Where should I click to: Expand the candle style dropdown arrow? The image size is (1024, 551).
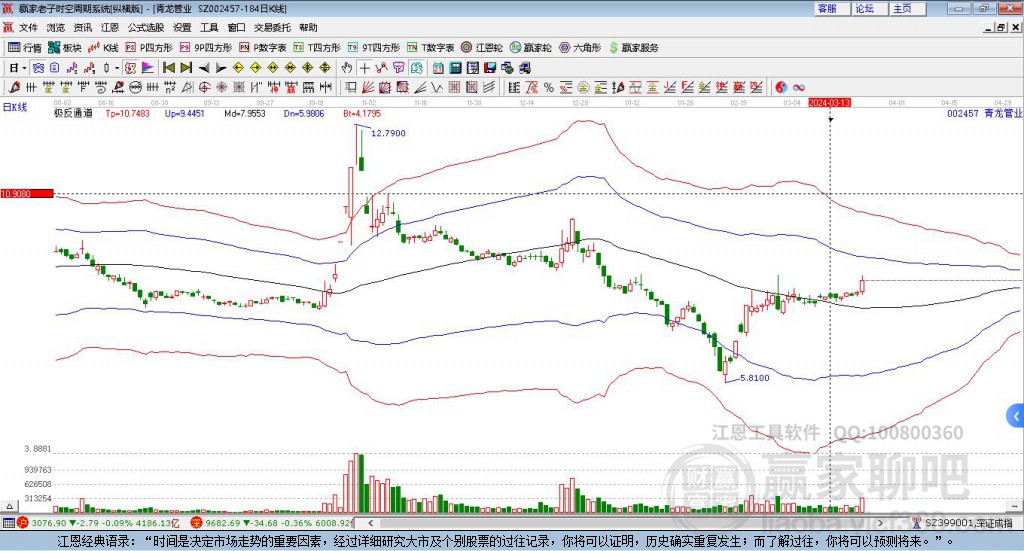[x=116, y=68]
